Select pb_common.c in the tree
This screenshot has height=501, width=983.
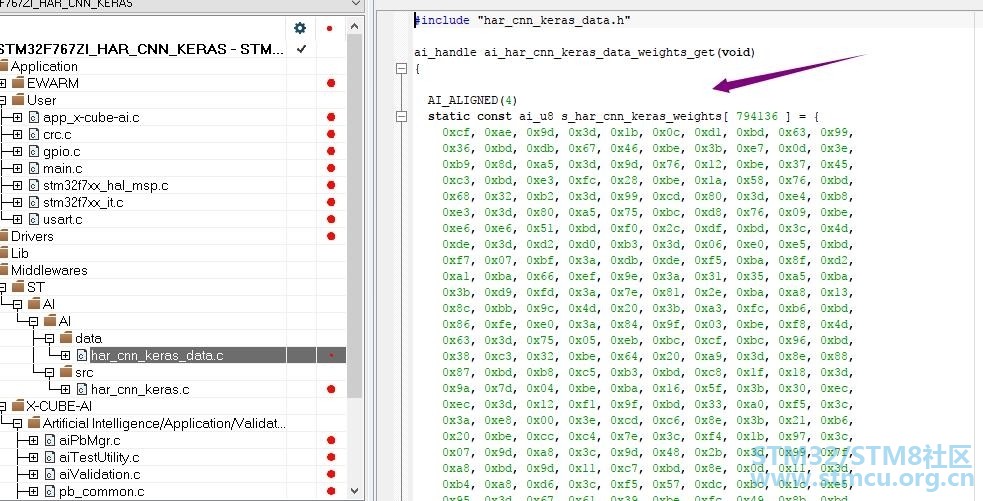tap(102, 492)
